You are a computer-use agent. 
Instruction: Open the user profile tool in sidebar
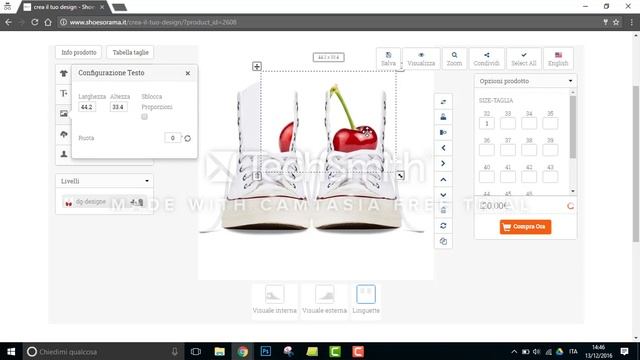click(64, 154)
